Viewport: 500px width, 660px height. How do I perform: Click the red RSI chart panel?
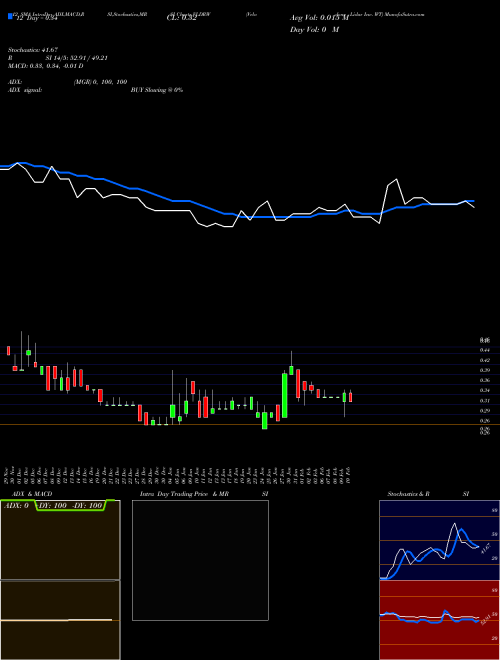[x=439, y=620]
